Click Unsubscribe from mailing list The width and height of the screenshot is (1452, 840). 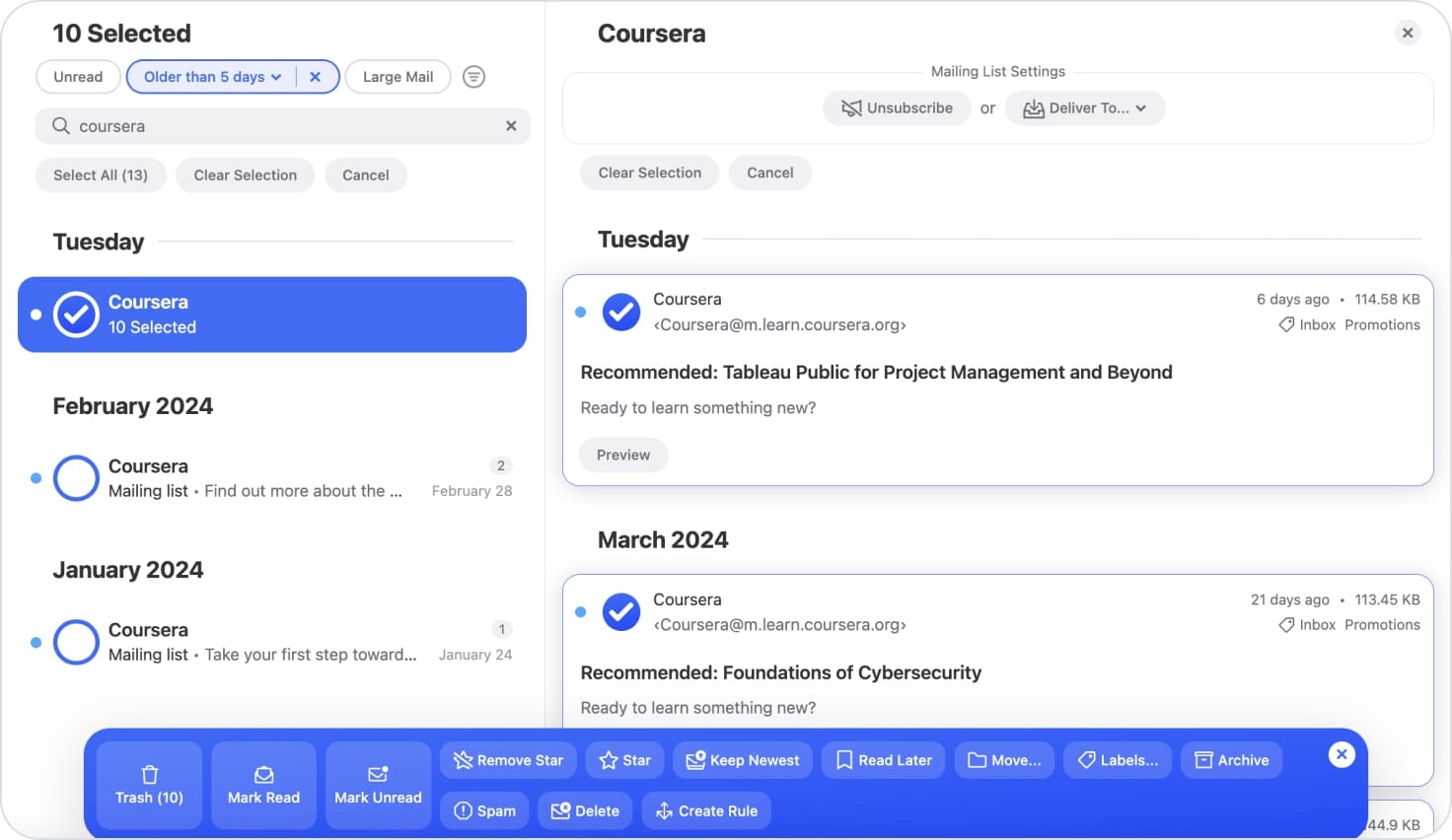pyautogui.click(x=897, y=108)
